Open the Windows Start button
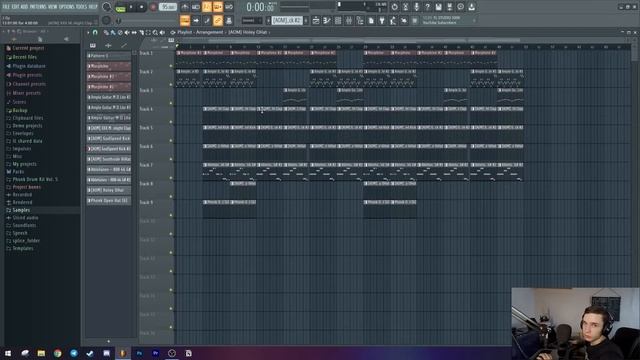 click(8, 353)
